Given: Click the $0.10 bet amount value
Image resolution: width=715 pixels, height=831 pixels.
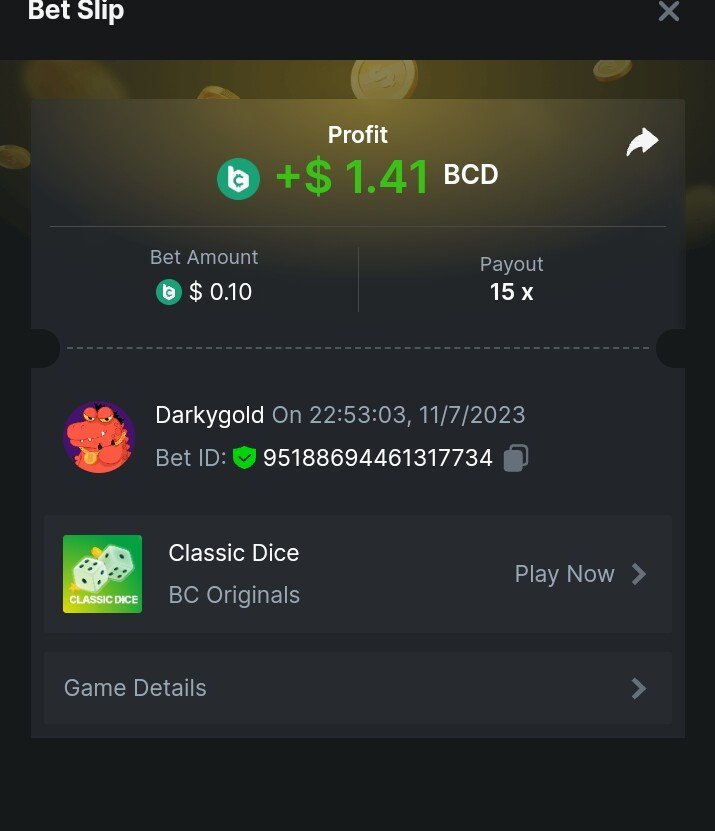Looking at the screenshot, I should [x=220, y=292].
